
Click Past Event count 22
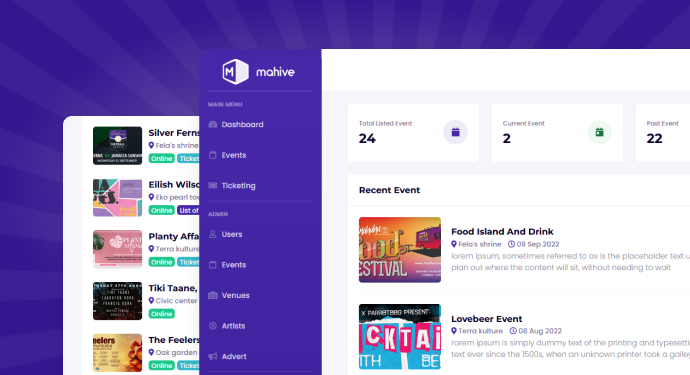[654, 139]
